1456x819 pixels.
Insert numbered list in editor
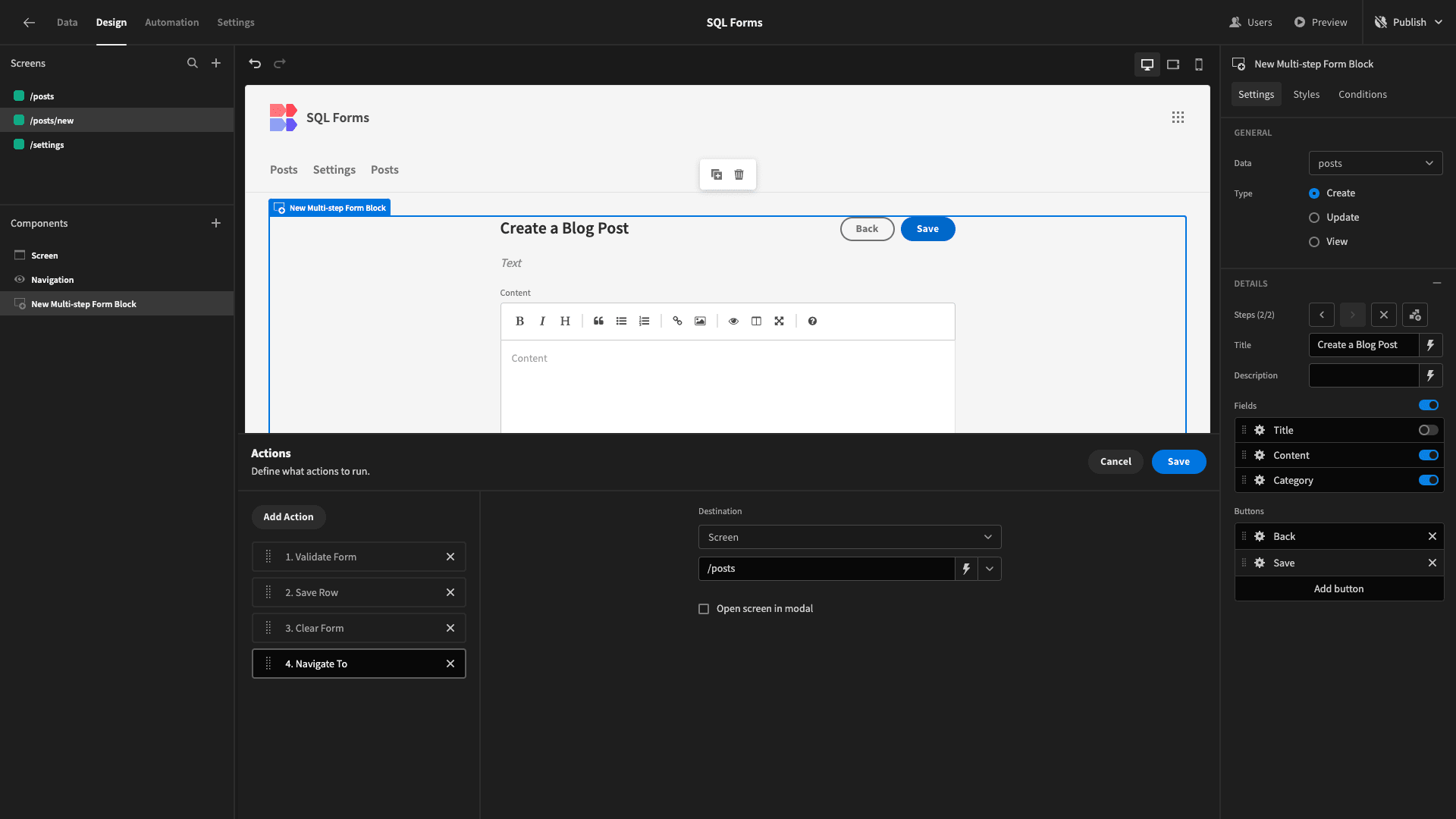coord(644,322)
